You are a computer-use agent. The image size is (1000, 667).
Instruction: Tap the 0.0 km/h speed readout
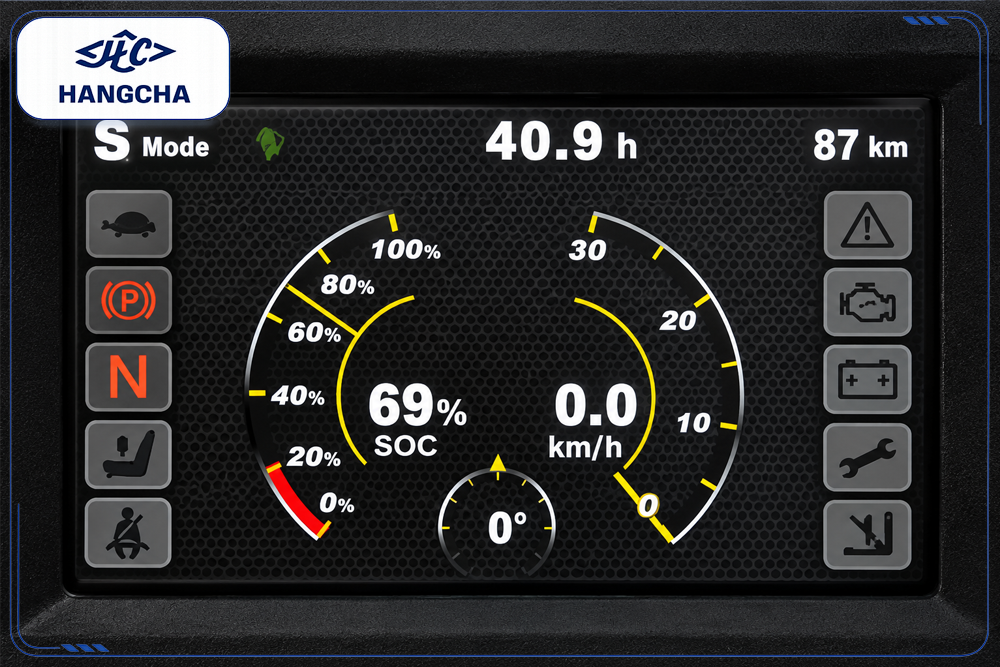[x=593, y=421]
